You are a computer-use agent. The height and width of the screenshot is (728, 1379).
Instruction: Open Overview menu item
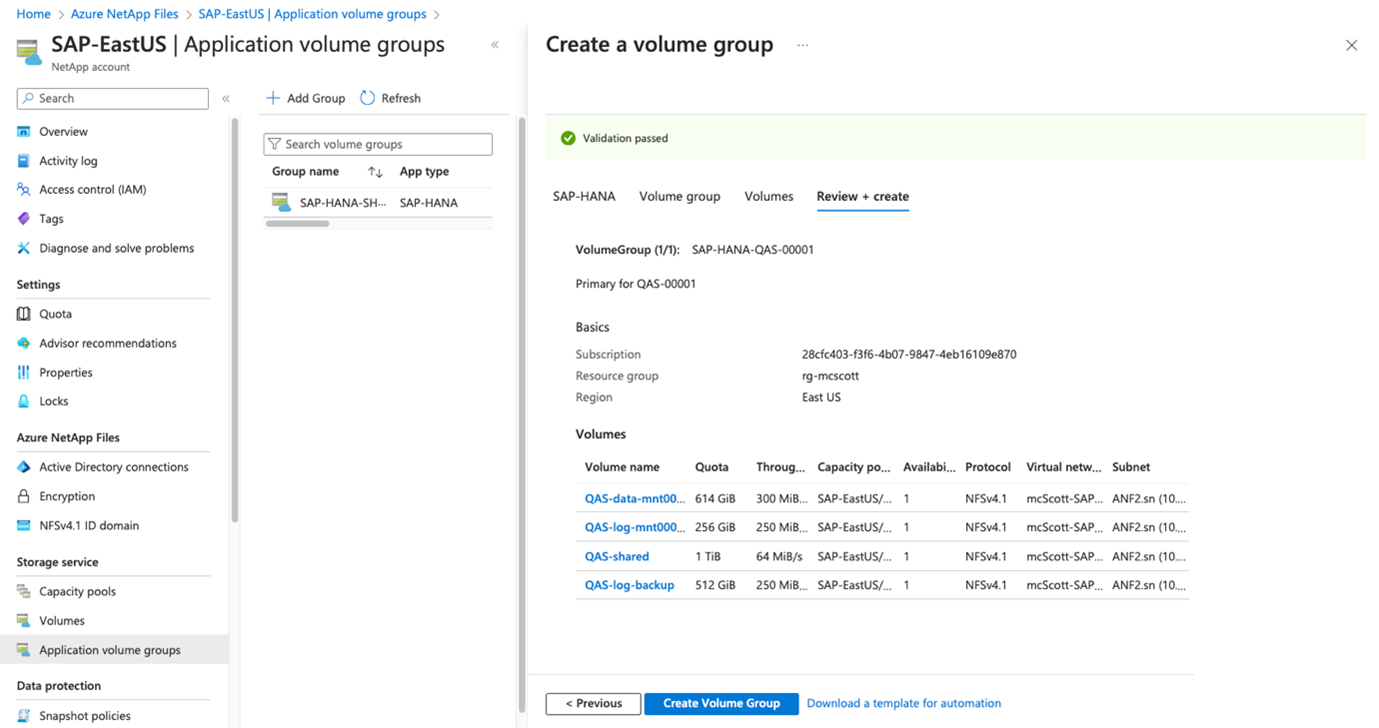63,131
